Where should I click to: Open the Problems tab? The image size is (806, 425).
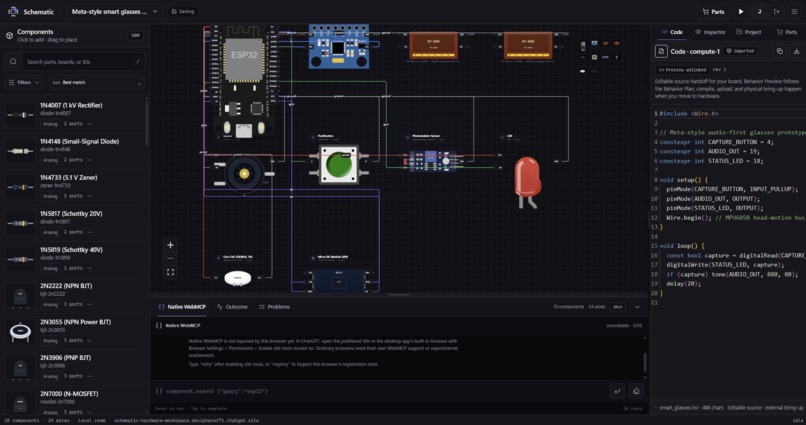point(274,307)
